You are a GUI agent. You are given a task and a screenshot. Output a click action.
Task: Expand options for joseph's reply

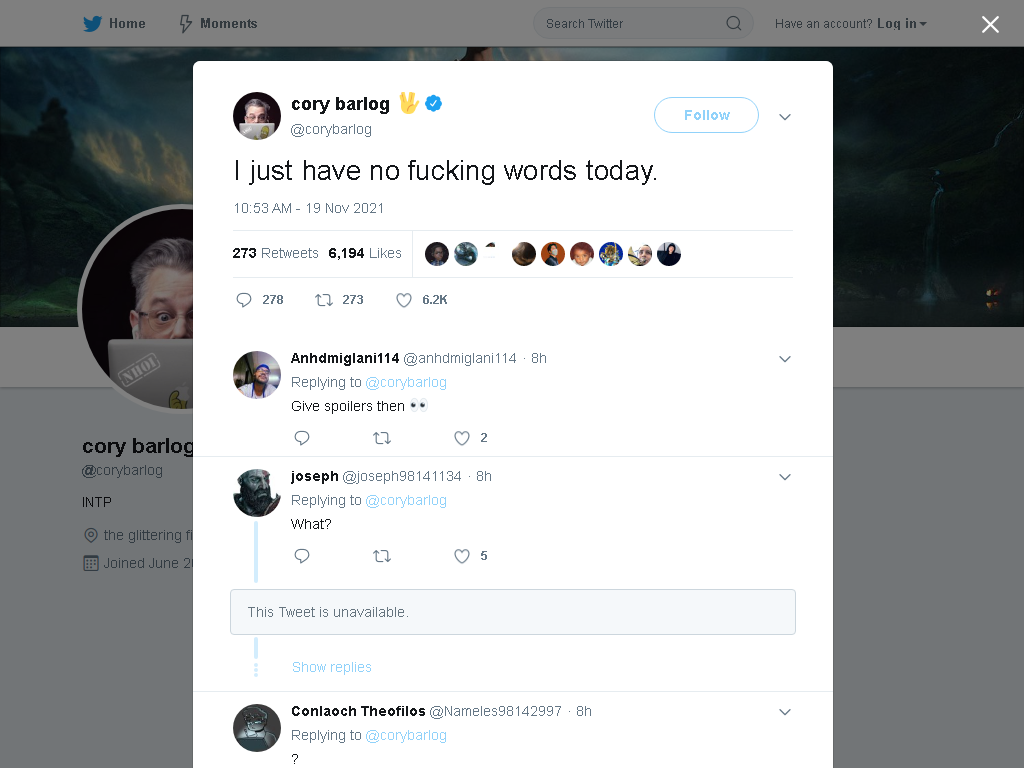pyautogui.click(x=785, y=477)
